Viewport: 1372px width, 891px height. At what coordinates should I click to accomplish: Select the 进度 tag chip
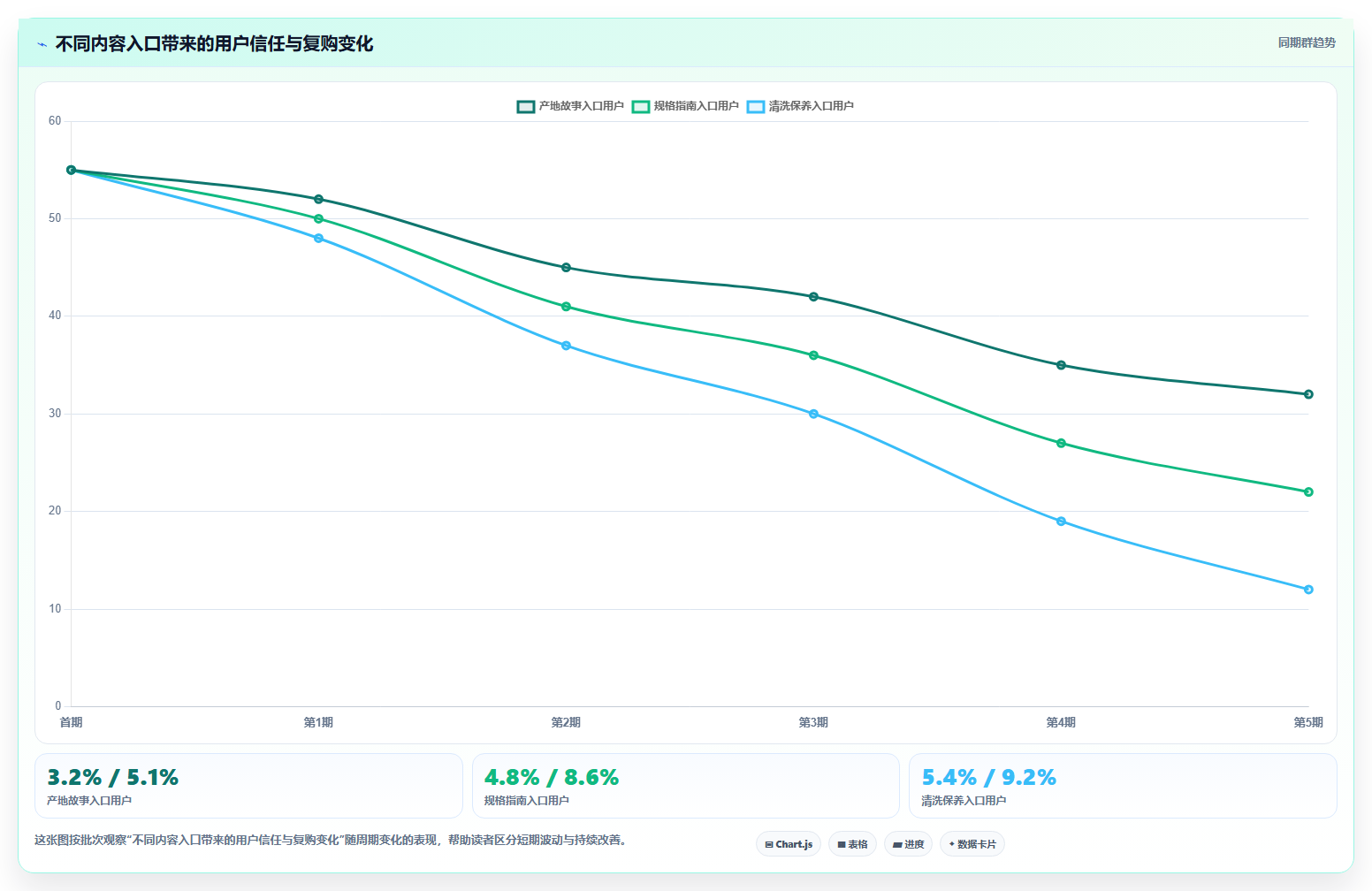click(x=908, y=844)
